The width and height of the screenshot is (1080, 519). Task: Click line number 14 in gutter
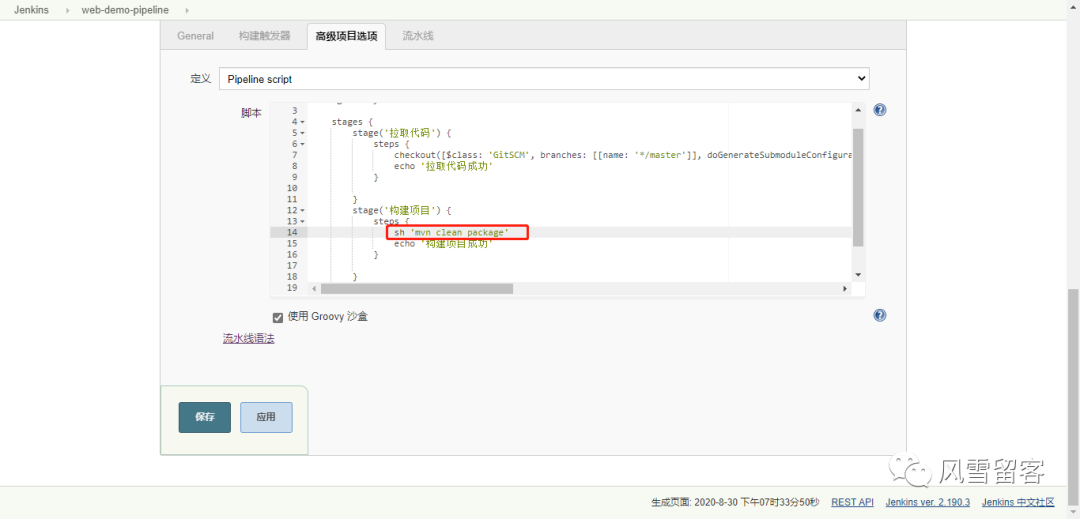(x=291, y=233)
